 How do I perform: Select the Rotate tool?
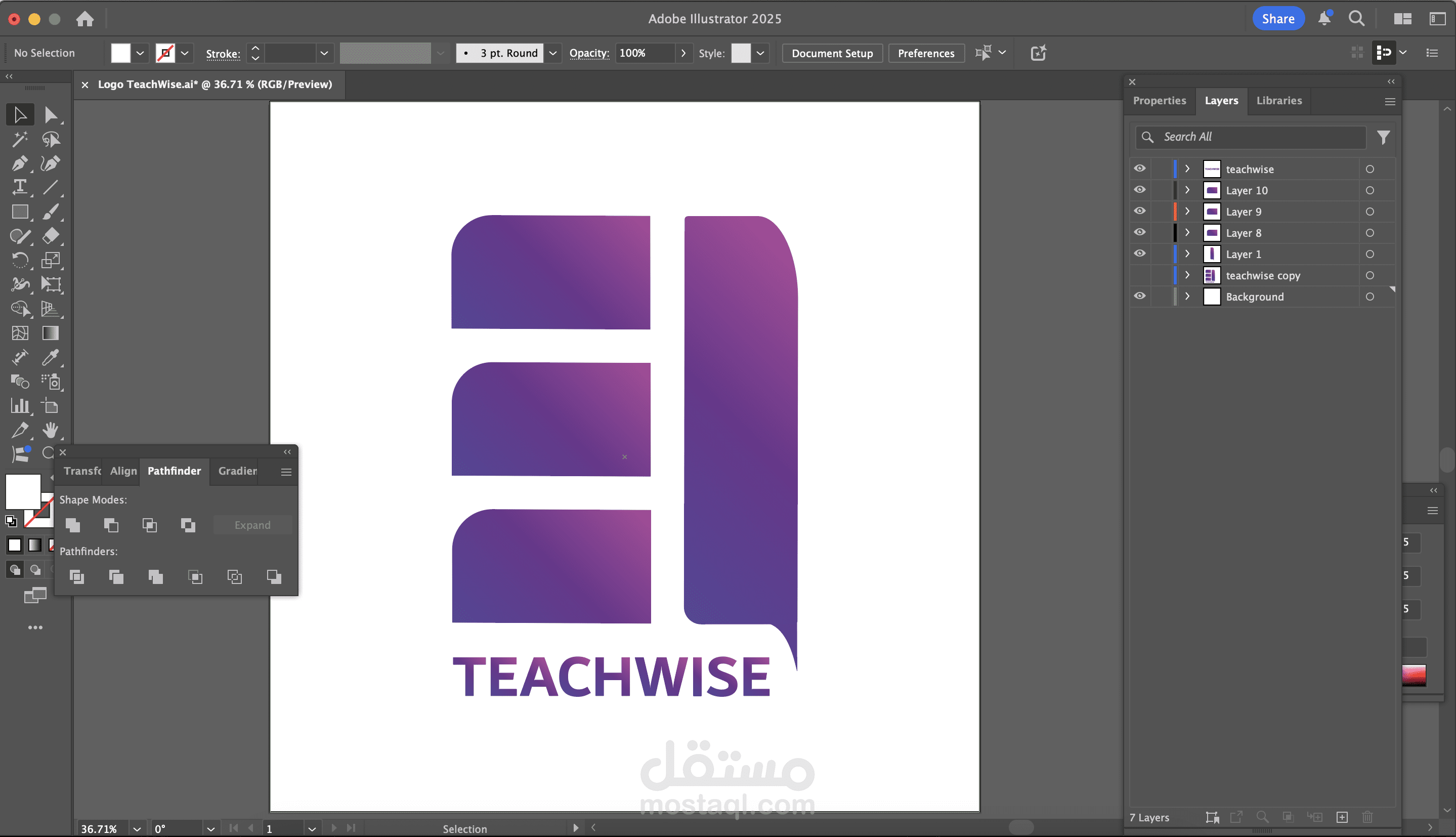click(x=20, y=261)
